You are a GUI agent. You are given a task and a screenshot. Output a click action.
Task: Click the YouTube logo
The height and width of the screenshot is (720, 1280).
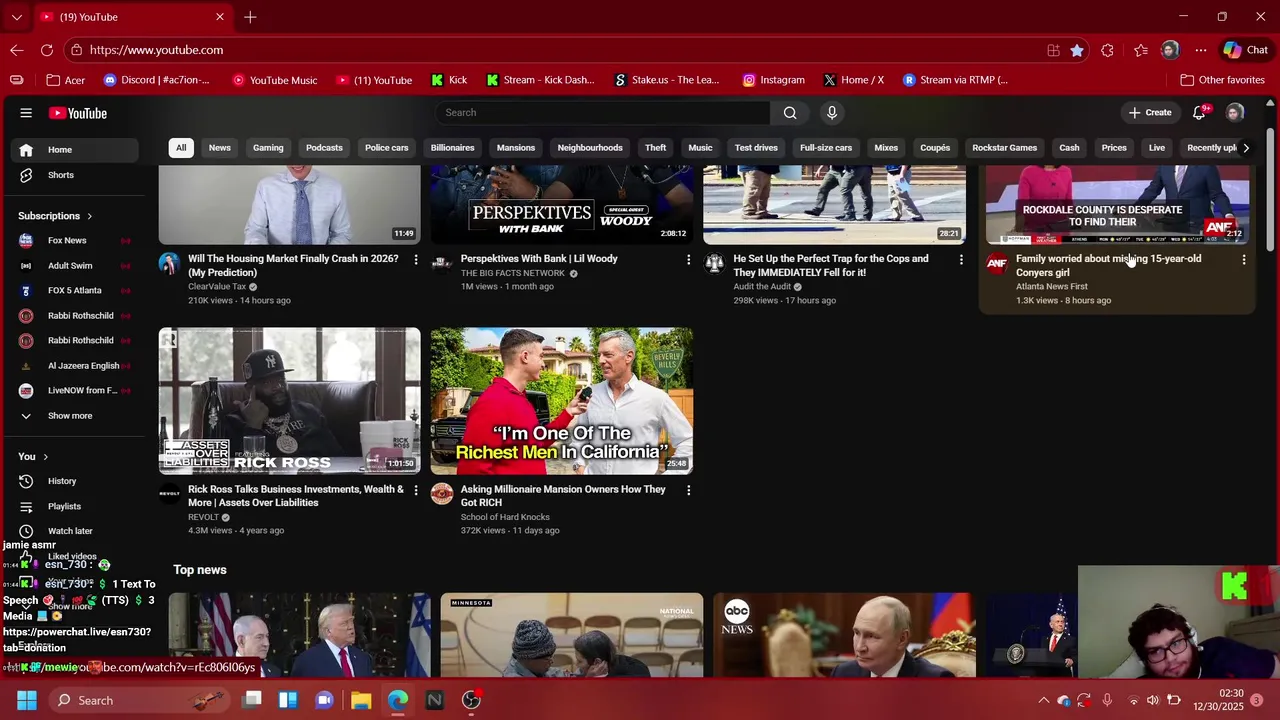(x=78, y=113)
